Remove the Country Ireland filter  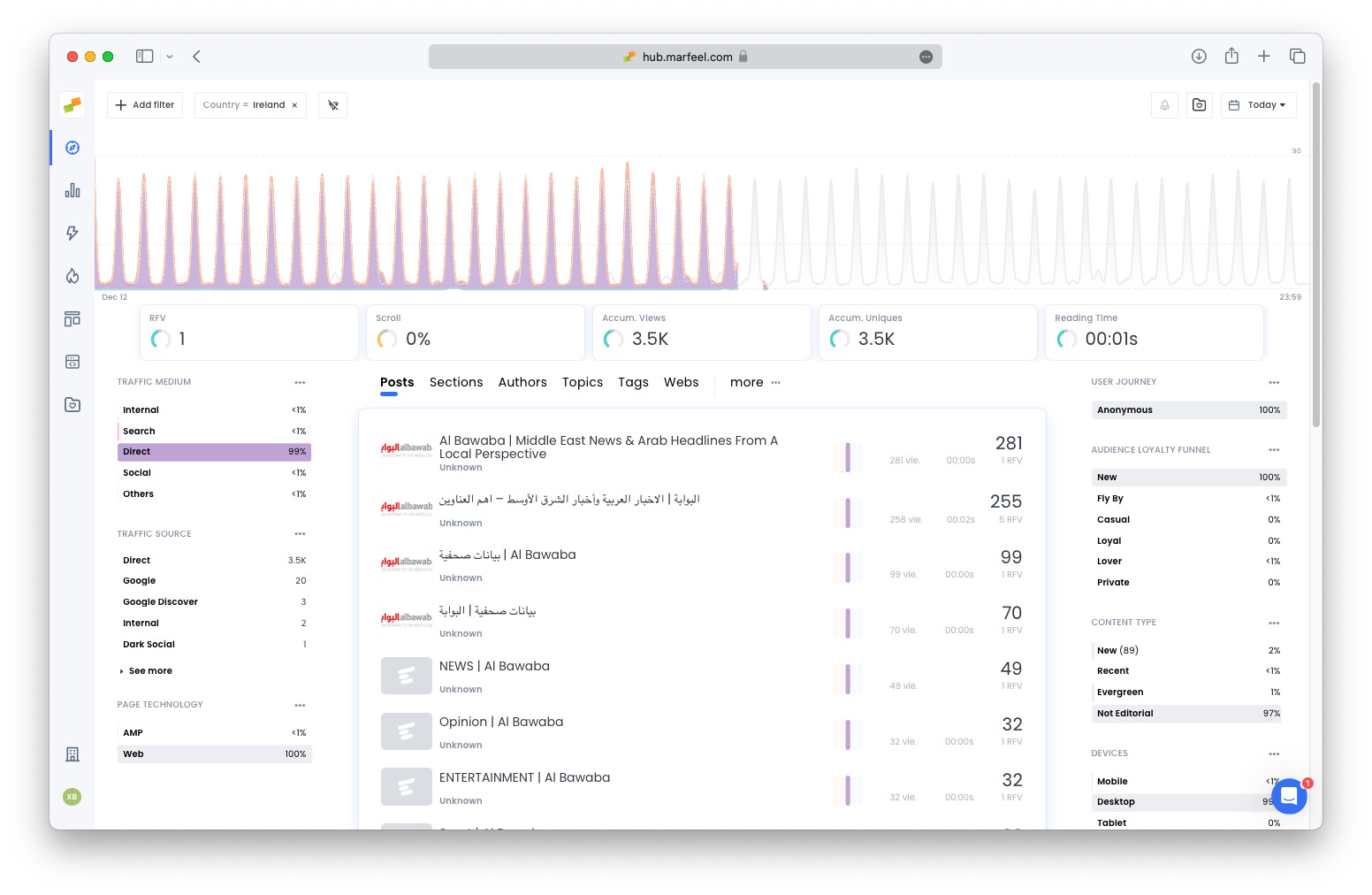coord(294,105)
